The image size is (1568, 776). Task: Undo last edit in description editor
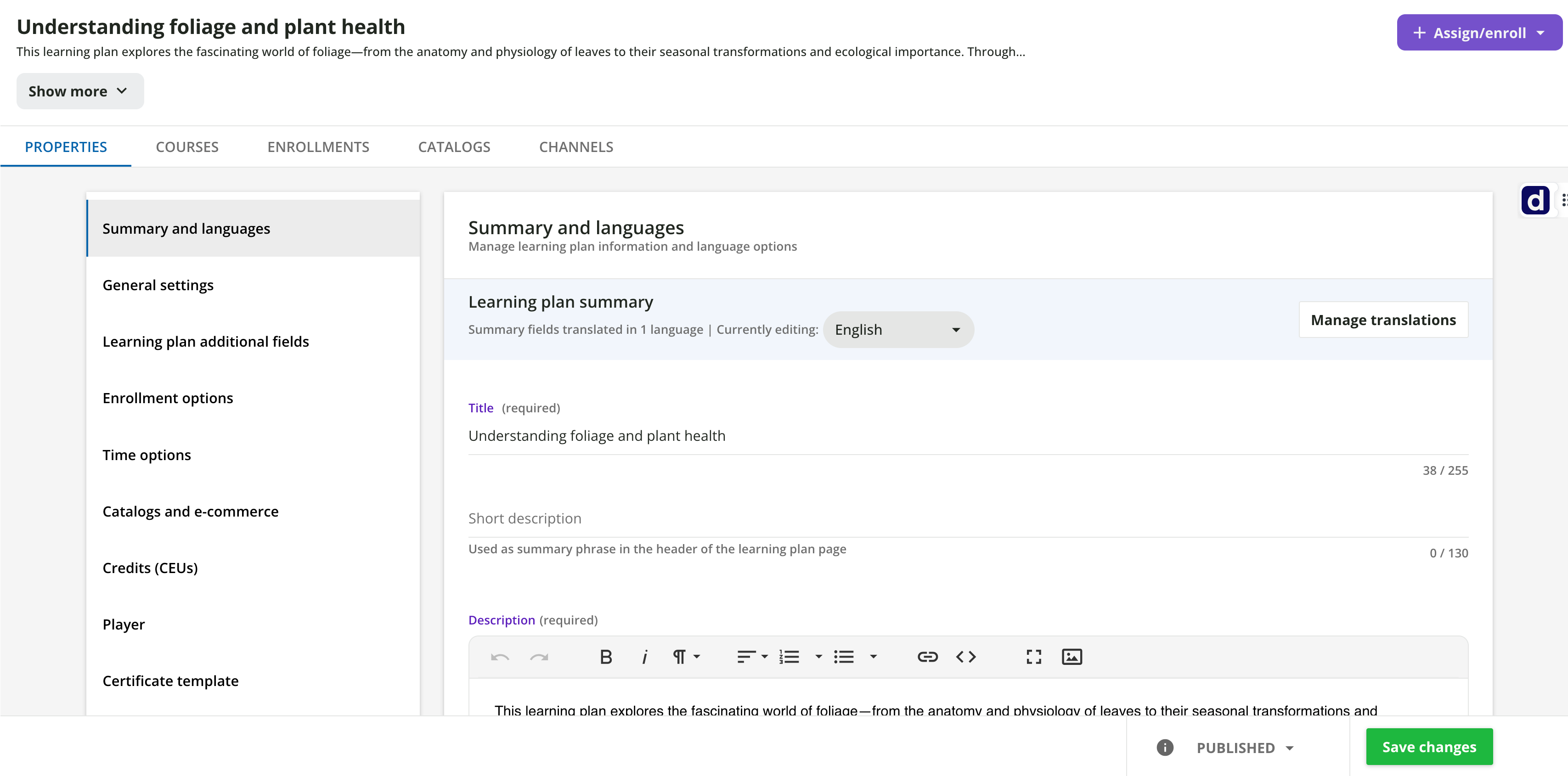pos(500,657)
